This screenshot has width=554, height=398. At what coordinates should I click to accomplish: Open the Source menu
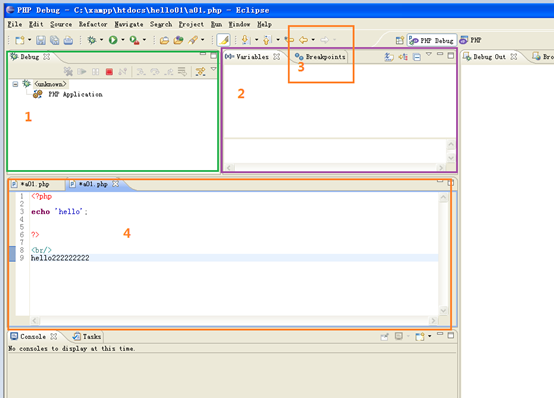click(61, 24)
